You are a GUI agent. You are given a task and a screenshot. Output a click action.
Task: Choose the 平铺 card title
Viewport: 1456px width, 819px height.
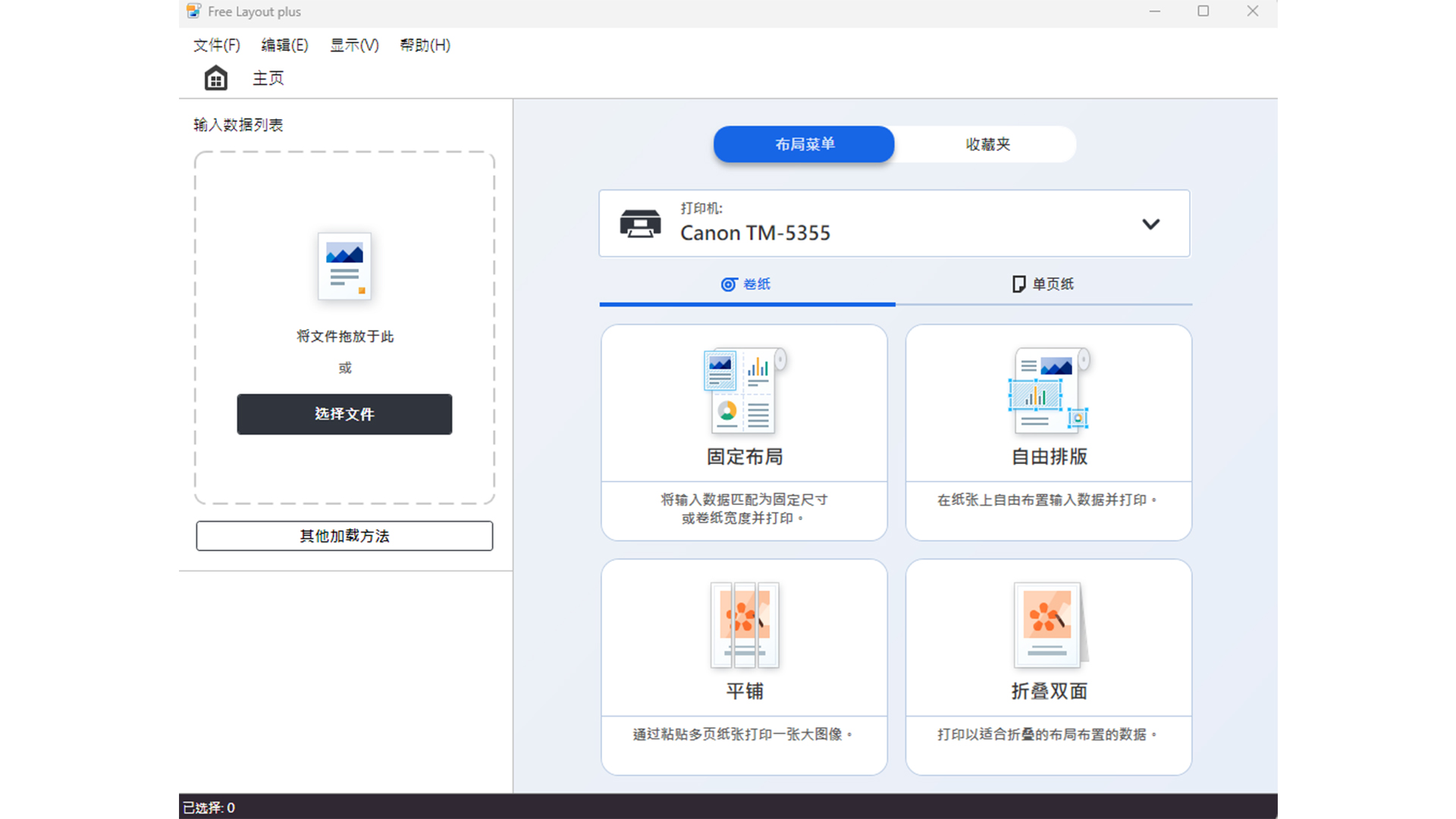[x=745, y=691]
